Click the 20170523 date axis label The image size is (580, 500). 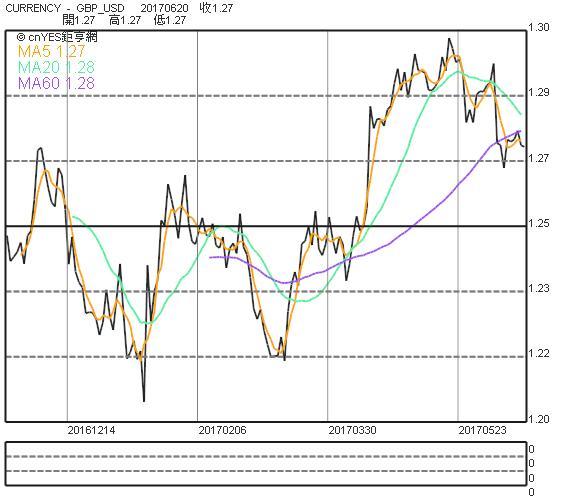click(482, 430)
